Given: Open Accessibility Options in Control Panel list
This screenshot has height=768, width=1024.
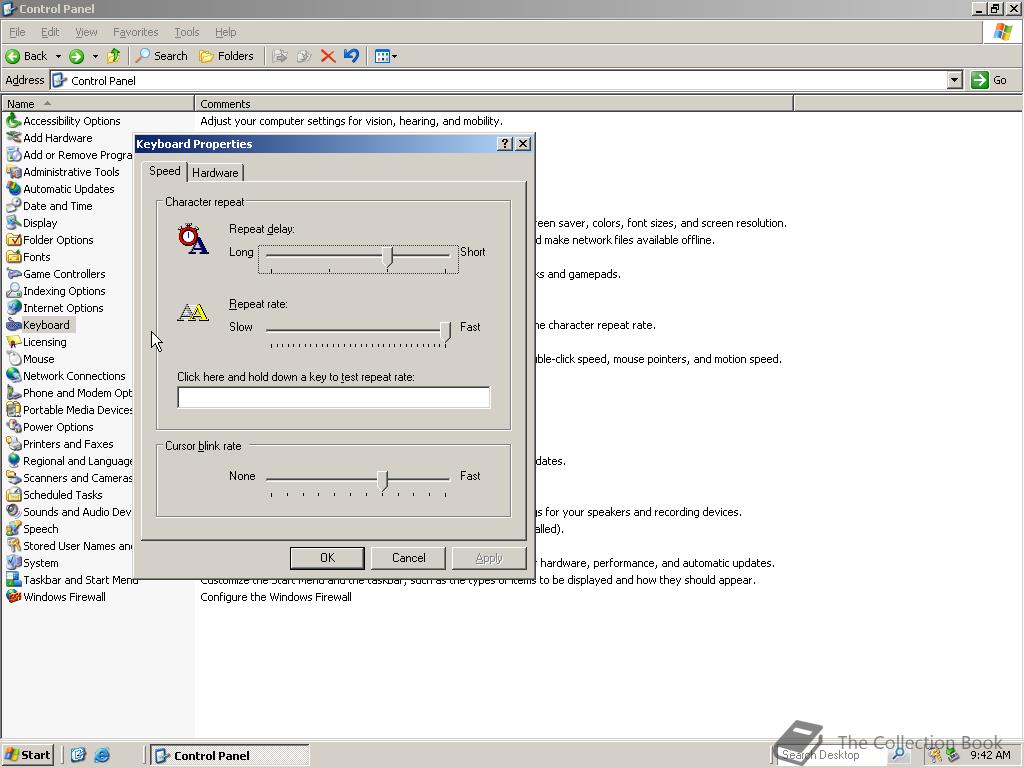Looking at the screenshot, I should coord(63,121).
